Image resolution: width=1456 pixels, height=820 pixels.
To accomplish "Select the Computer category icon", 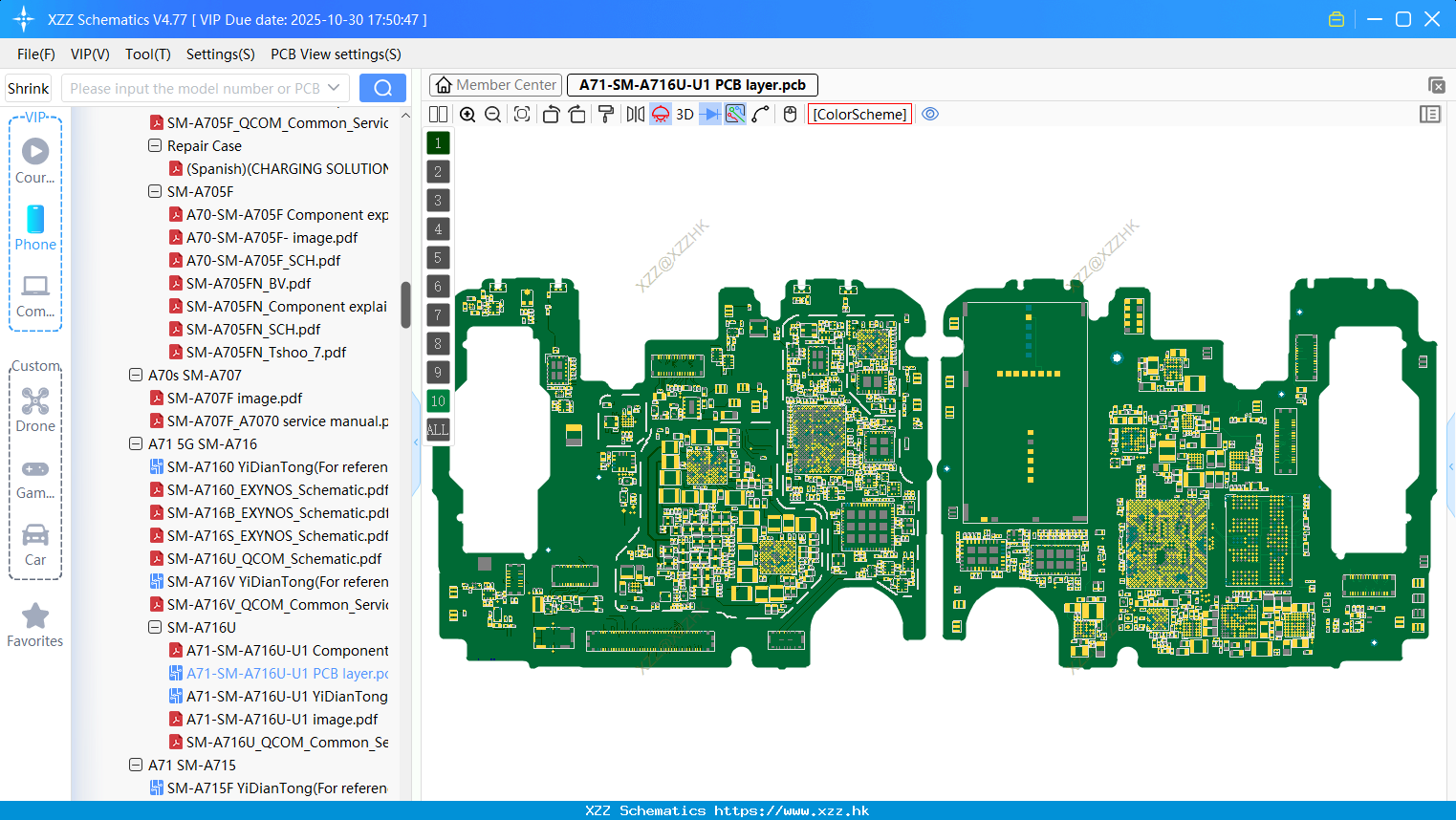I will [35, 296].
